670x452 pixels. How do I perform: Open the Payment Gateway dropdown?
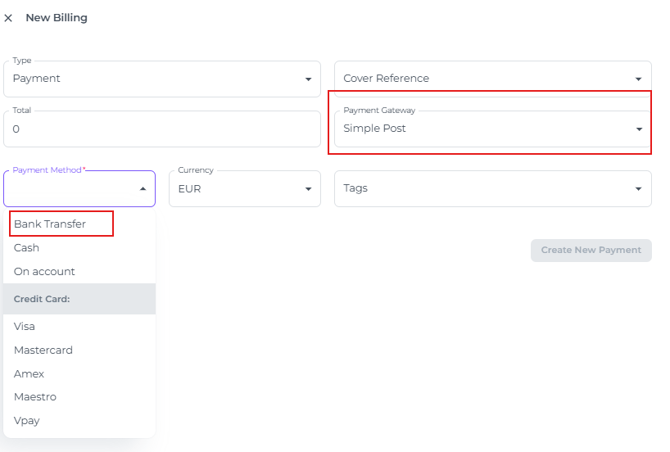[x=490, y=129]
